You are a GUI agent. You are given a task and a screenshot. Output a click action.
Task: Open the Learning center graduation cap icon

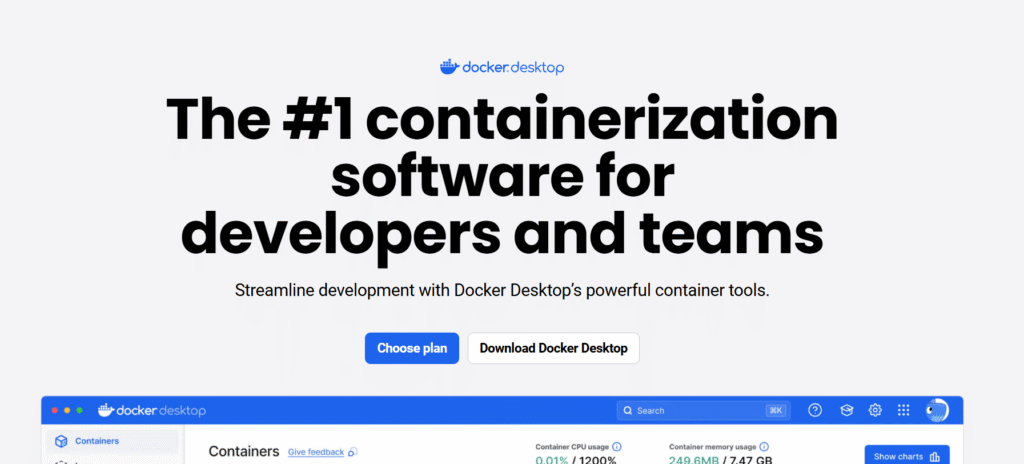pyautogui.click(x=845, y=410)
